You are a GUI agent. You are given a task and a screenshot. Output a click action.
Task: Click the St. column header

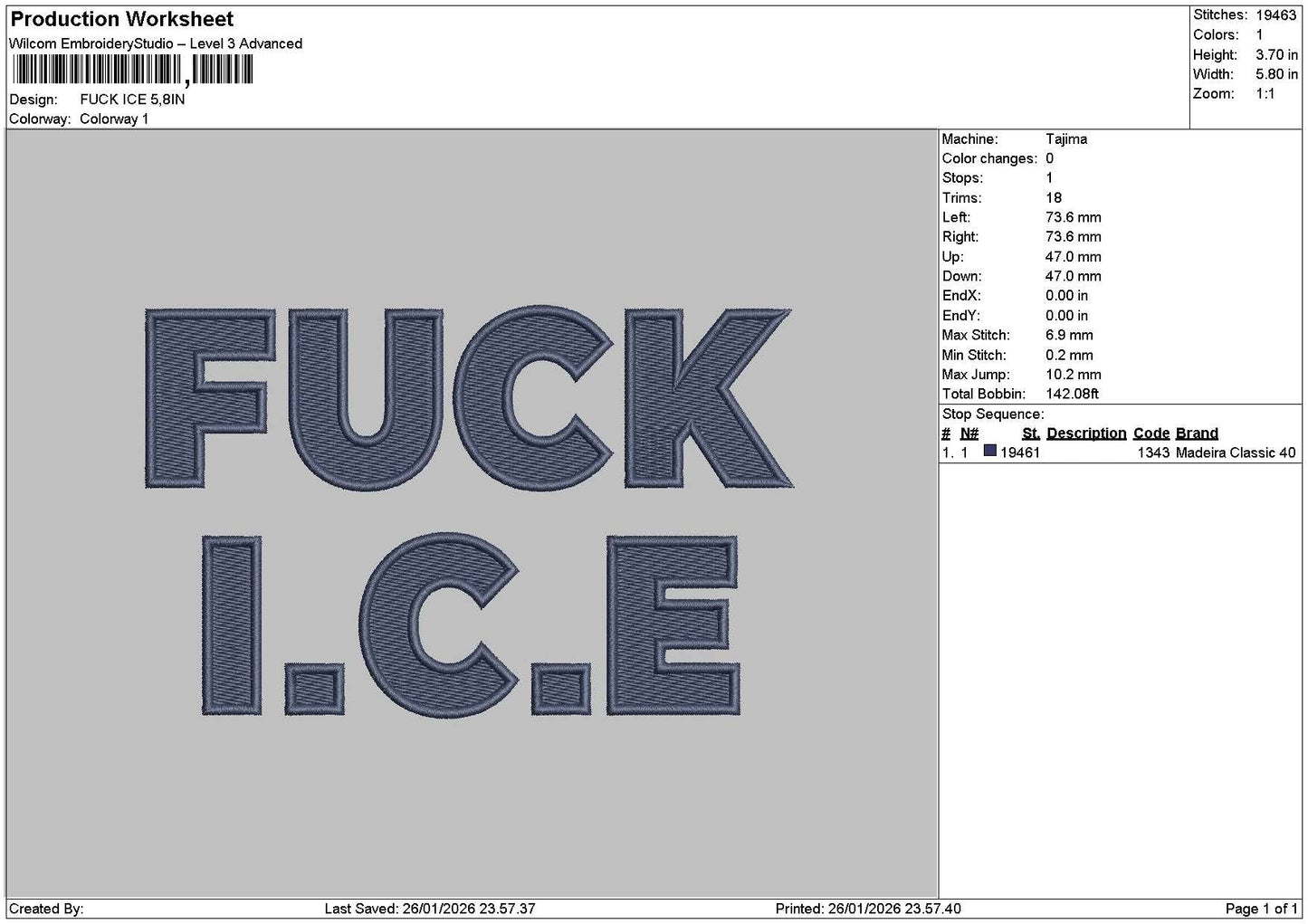pyautogui.click(x=1031, y=433)
